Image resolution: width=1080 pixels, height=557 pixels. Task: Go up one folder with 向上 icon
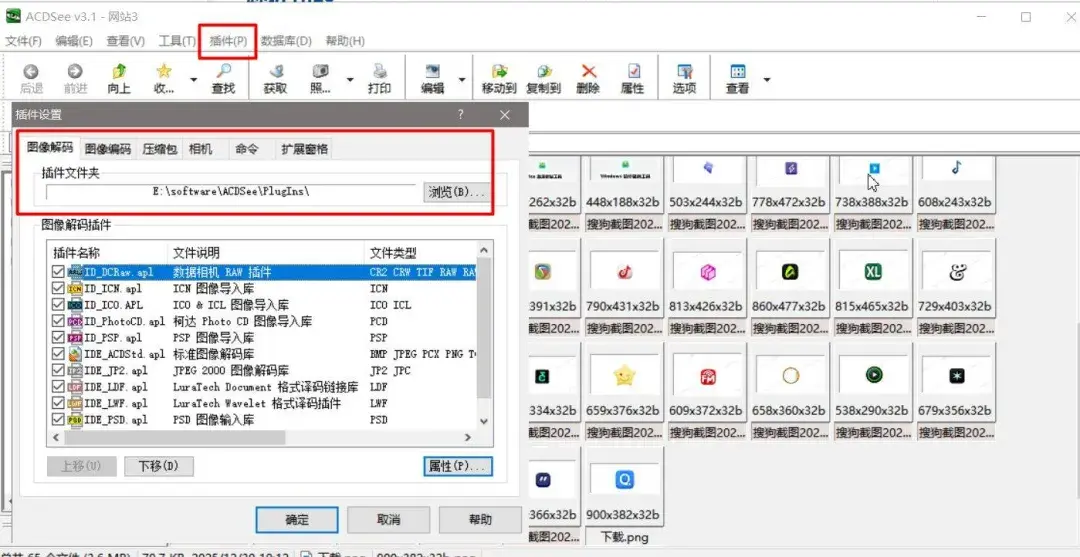119,72
